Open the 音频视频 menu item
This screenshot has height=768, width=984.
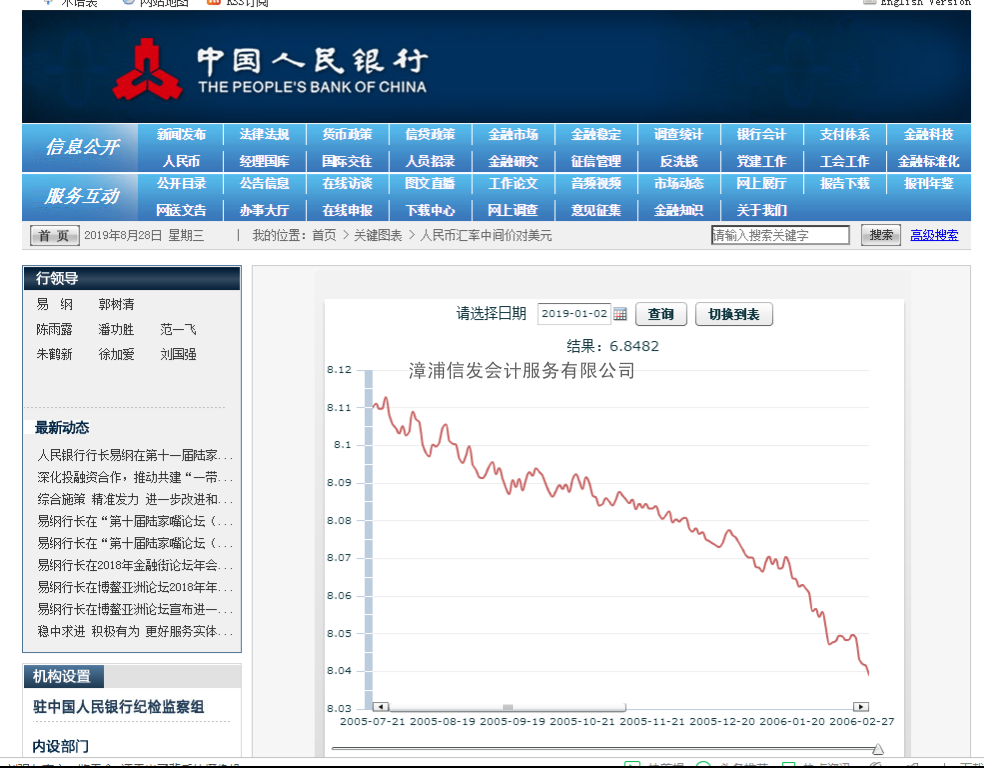click(596, 183)
